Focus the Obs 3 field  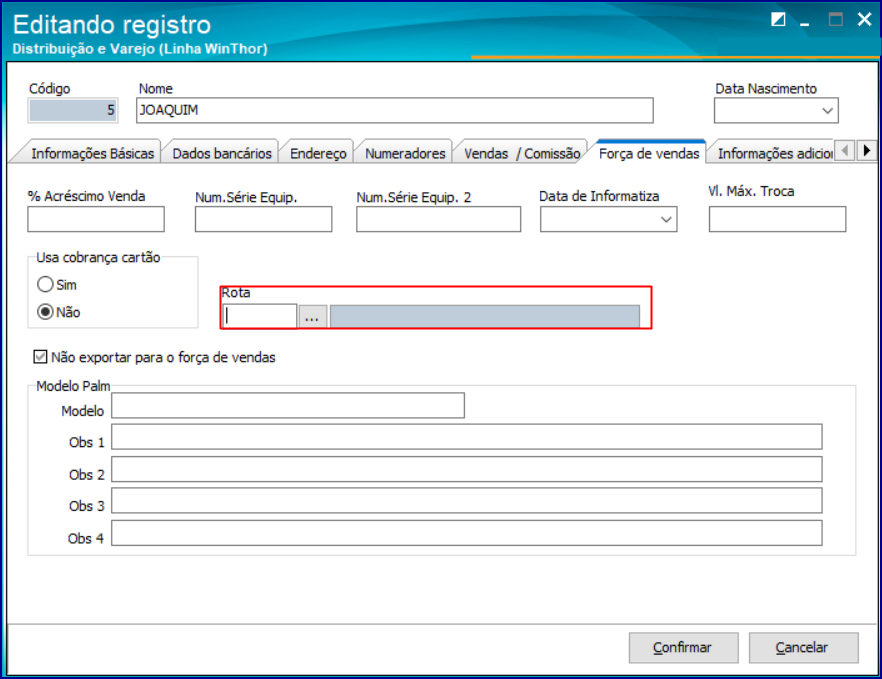point(466,501)
